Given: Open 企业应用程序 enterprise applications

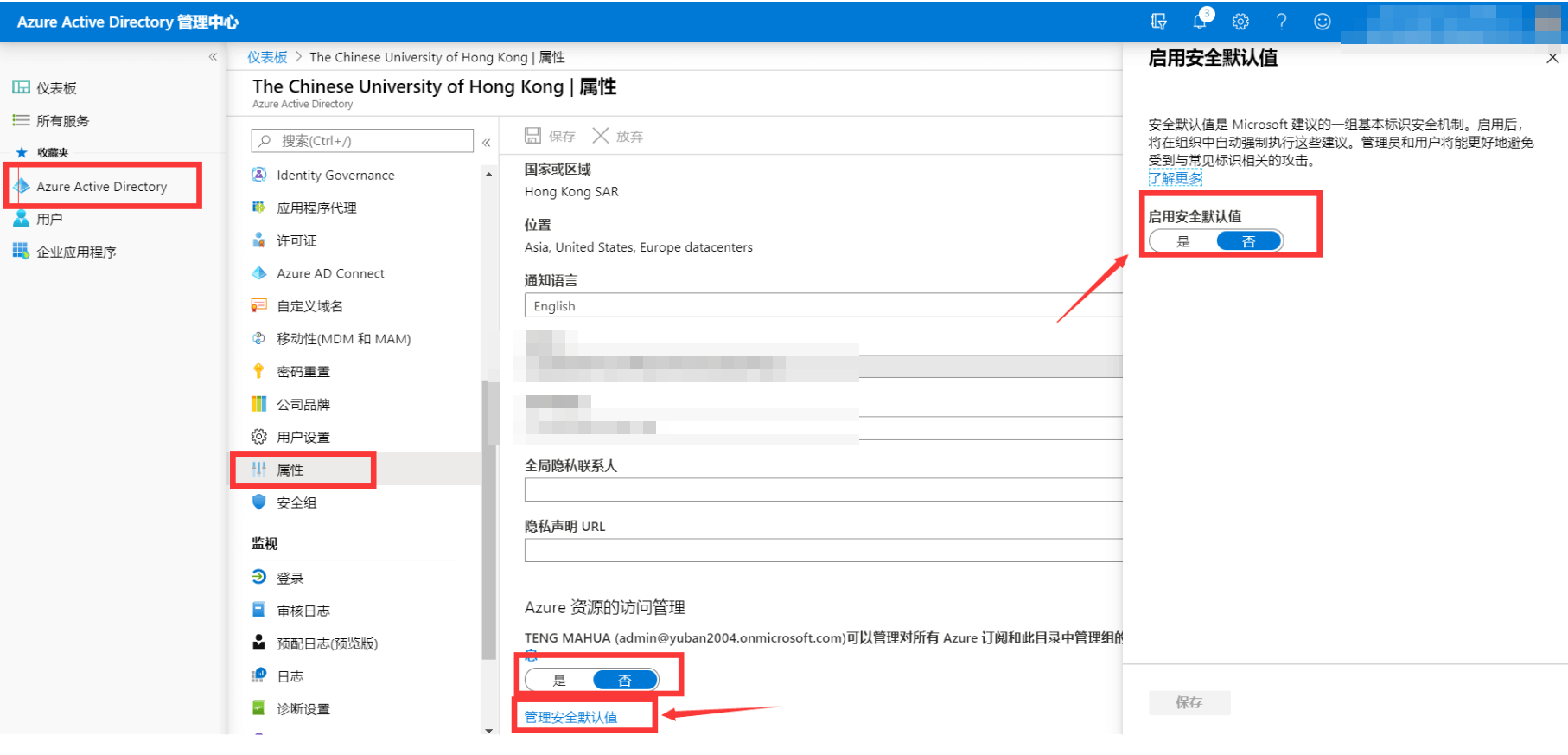Looking at the screenshot, I should 76,252.
